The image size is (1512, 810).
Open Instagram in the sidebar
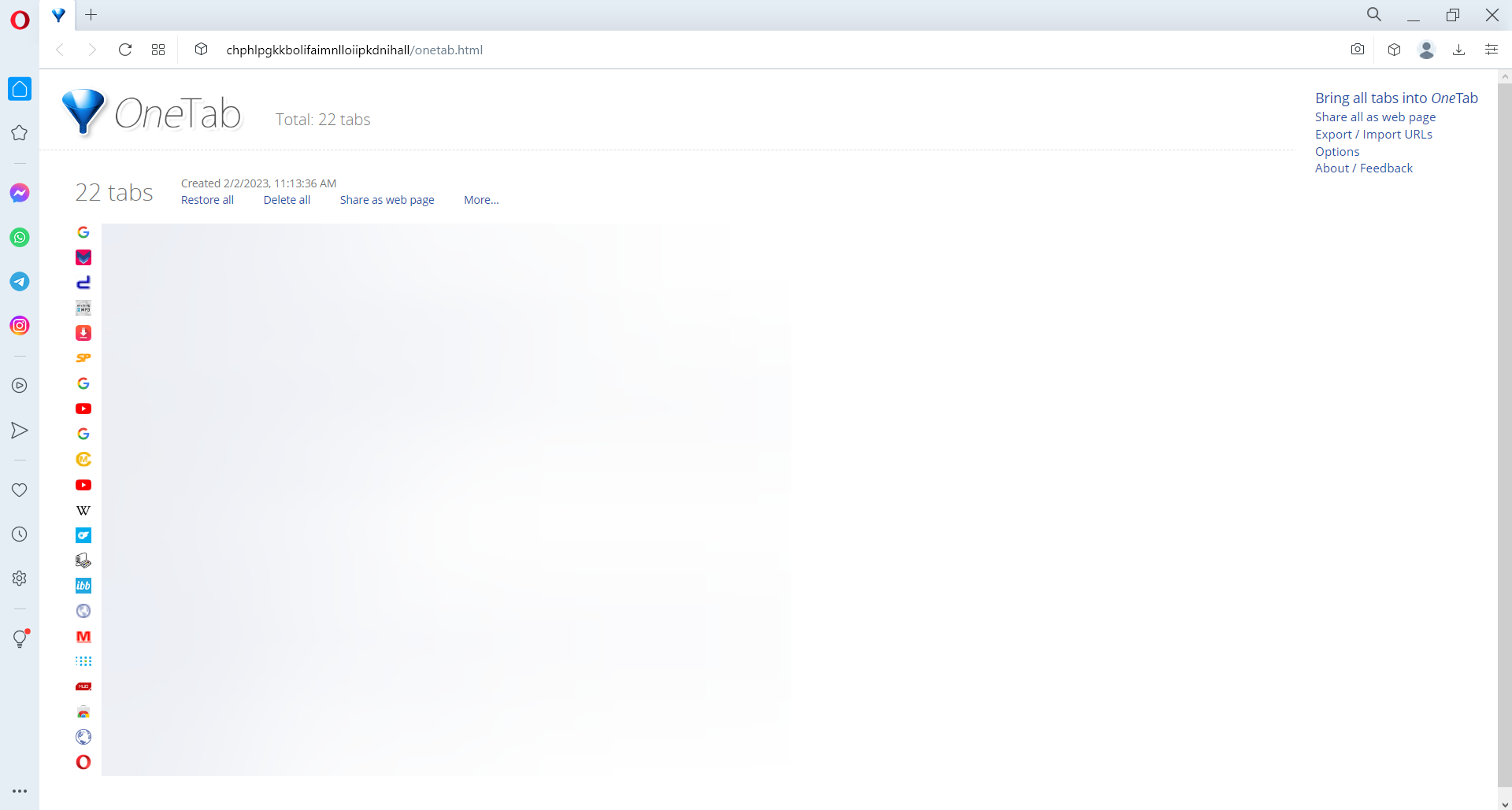click(20, 325)
